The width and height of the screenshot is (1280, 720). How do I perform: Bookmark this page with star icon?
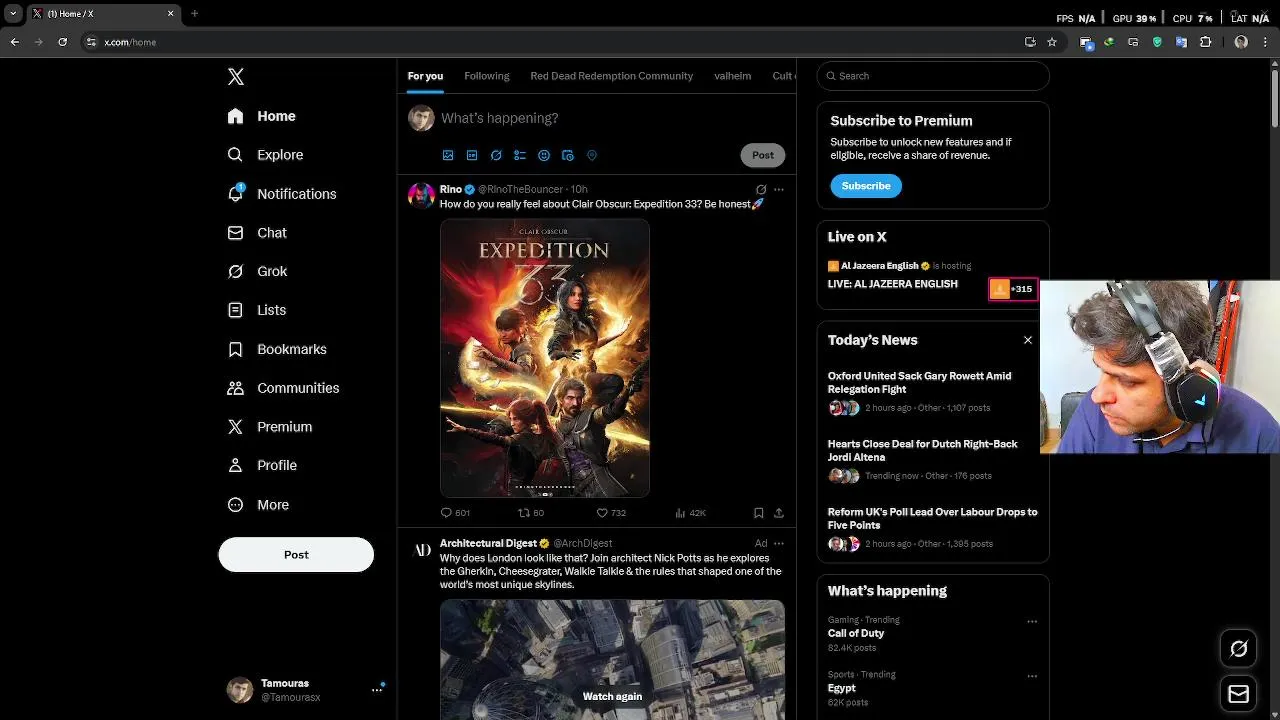pos(1052,42)
